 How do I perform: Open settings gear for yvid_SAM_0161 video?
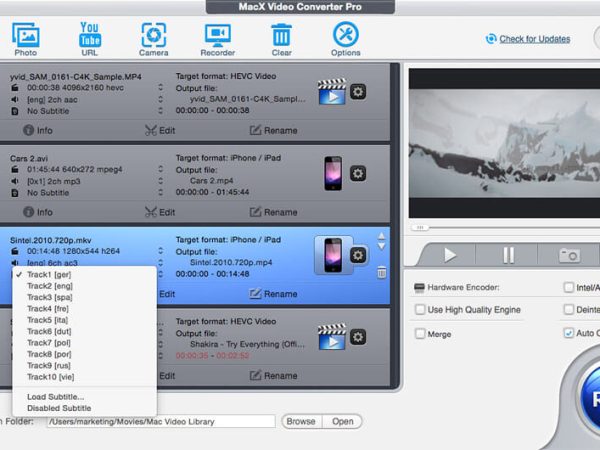point(358,92)
